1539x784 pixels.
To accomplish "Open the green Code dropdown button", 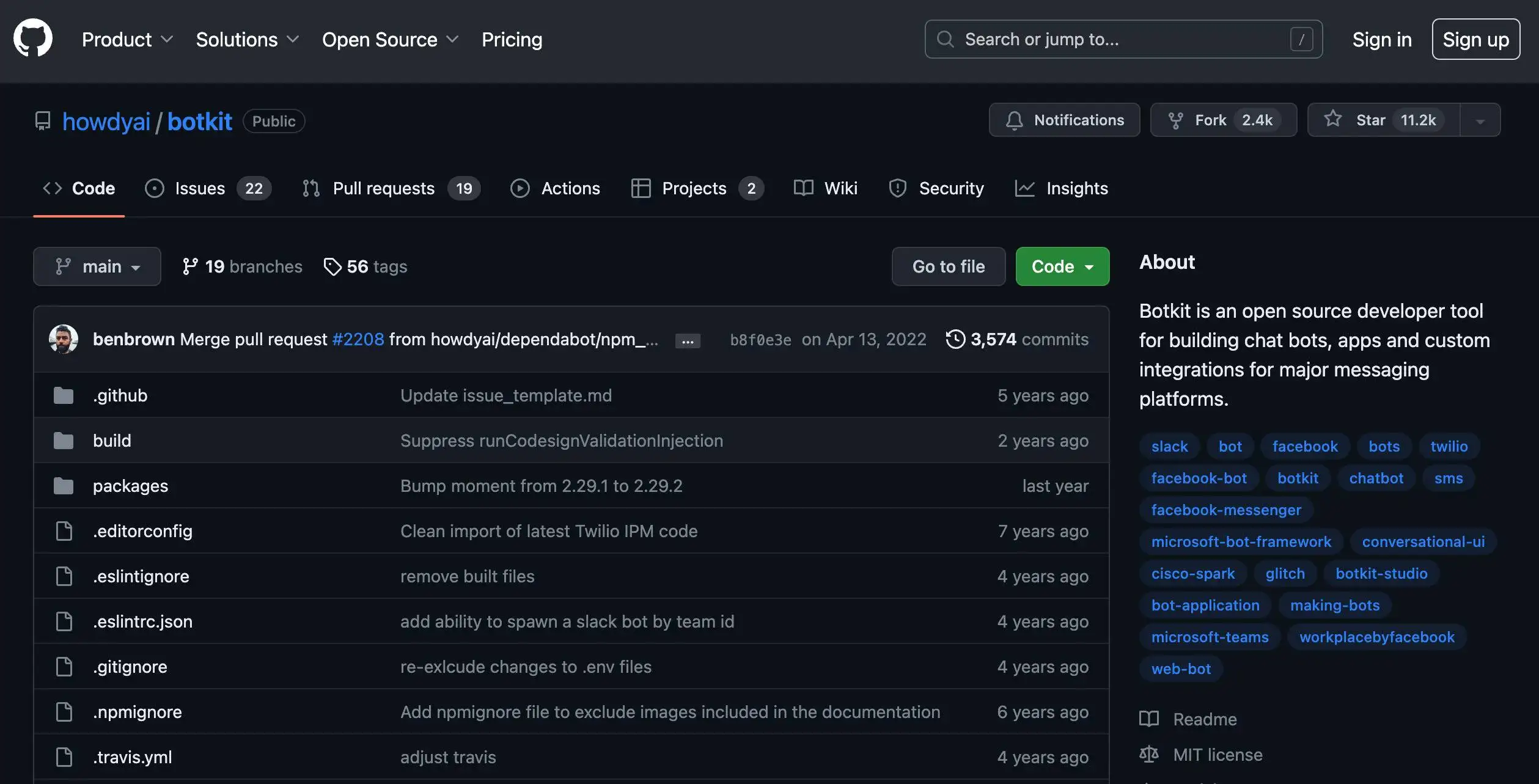I will pos(1062,266).
